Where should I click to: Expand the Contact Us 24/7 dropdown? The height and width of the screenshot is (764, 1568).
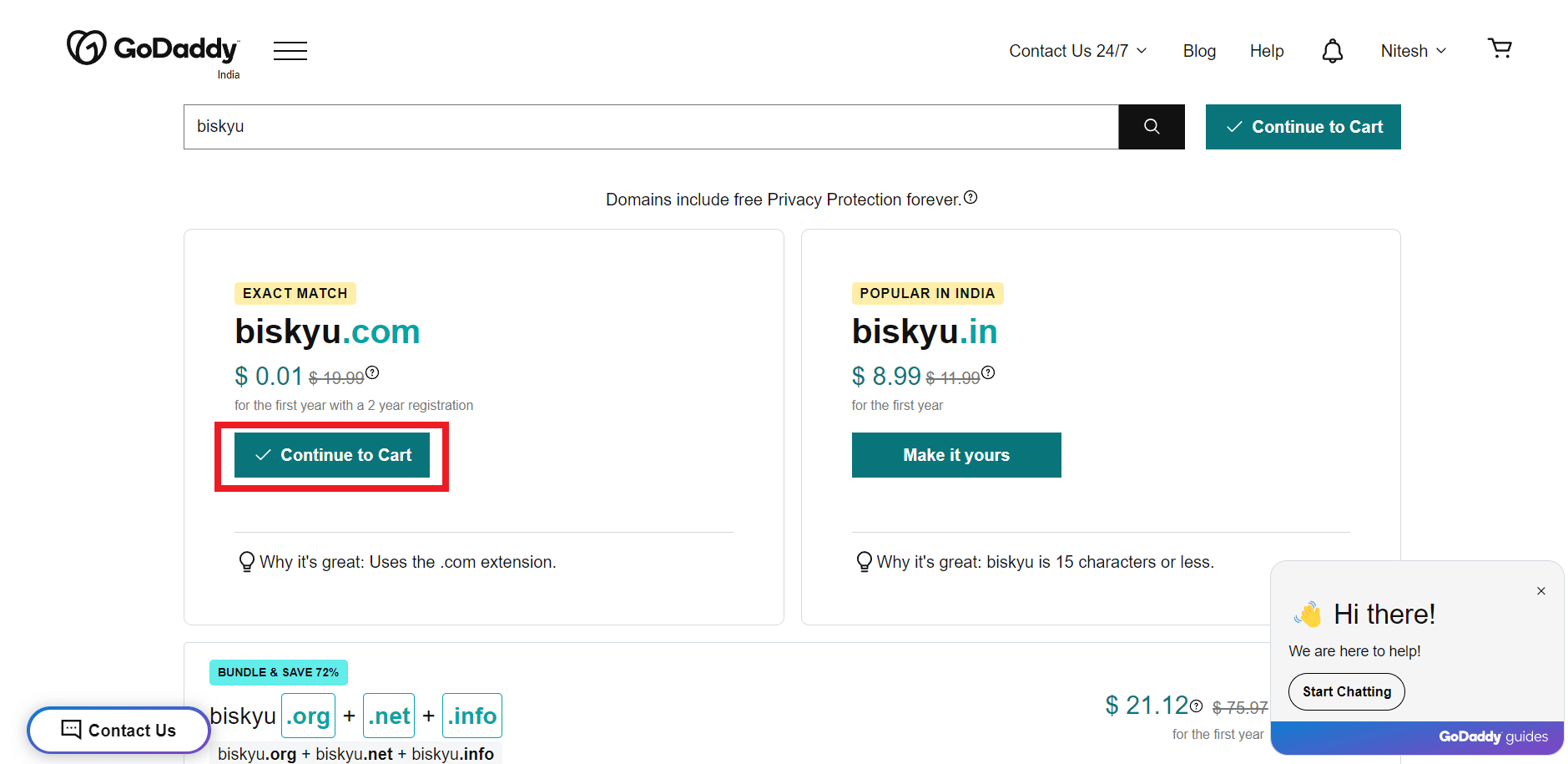(1078, 51)
